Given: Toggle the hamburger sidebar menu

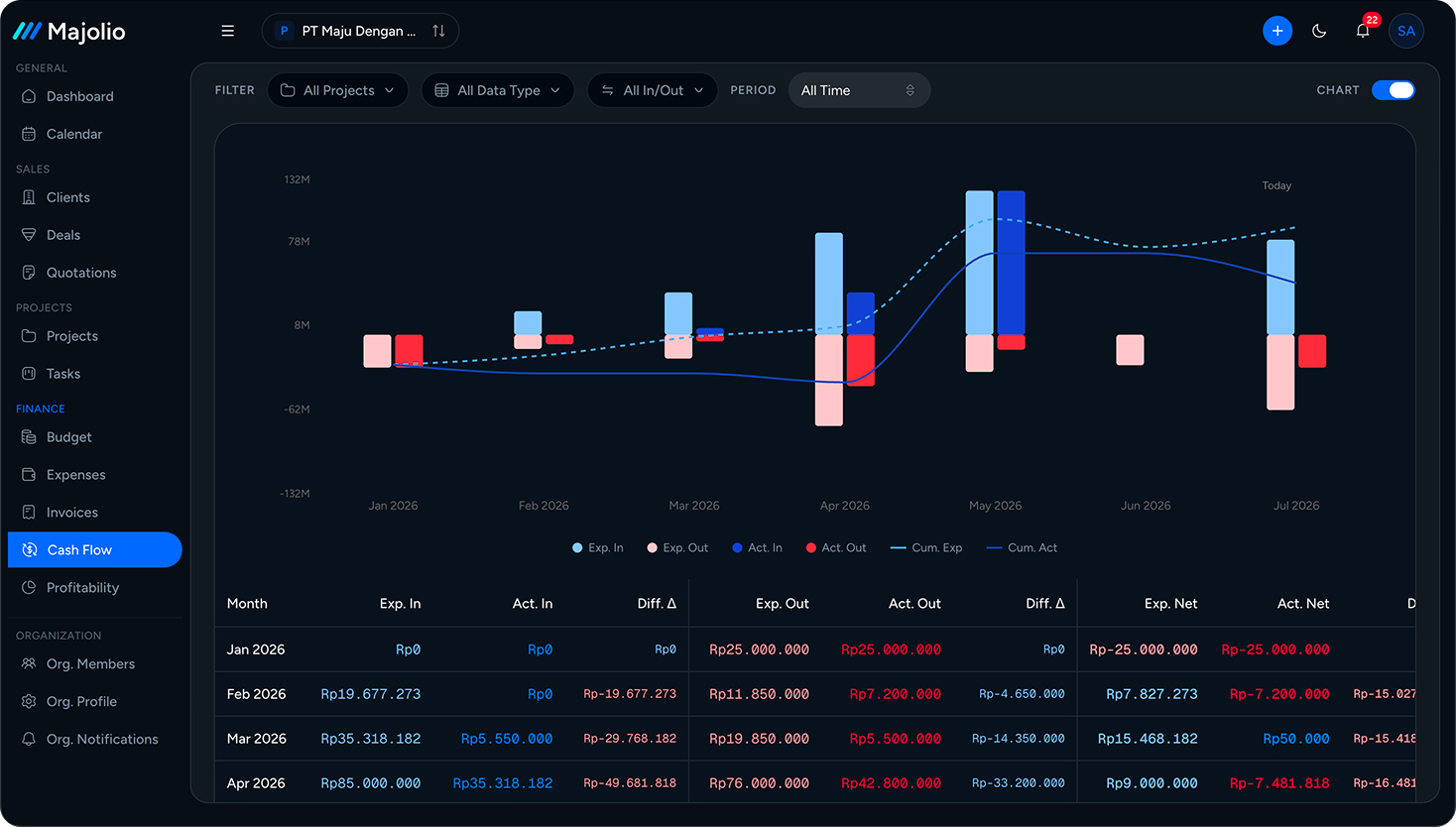Looking at the screenshot, I should point(227,31).
